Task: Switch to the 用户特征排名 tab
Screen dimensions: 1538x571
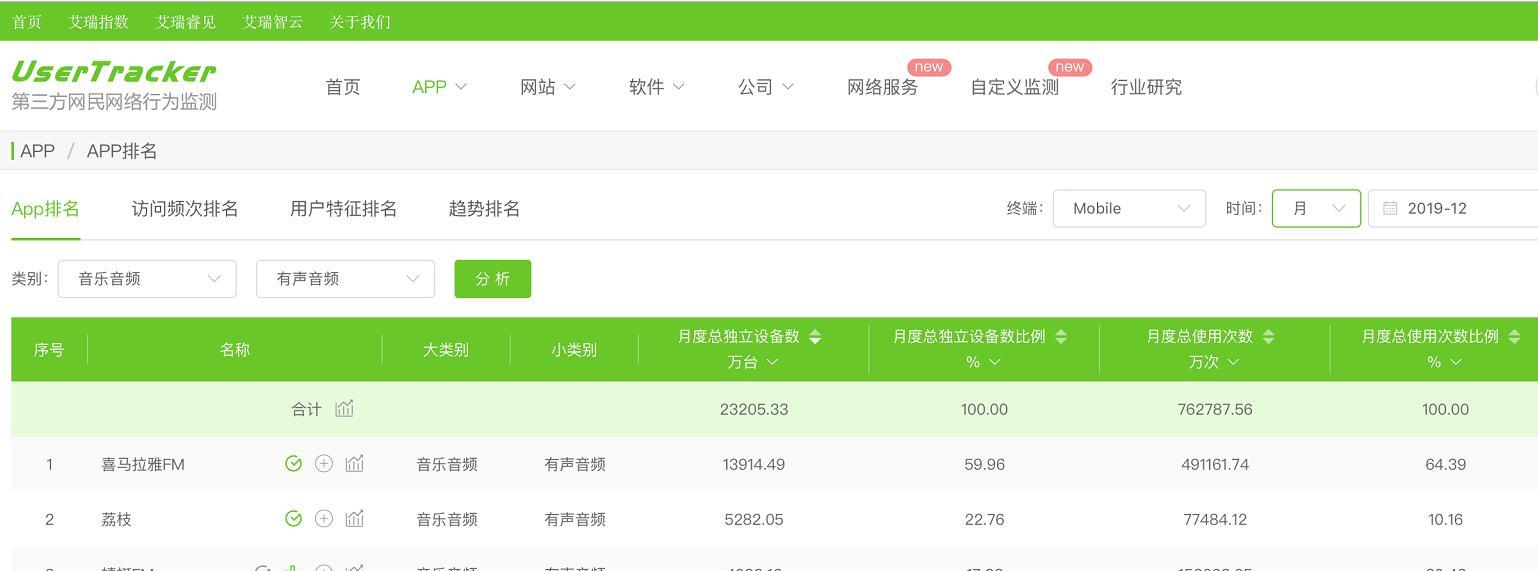Action: [343, 209]
